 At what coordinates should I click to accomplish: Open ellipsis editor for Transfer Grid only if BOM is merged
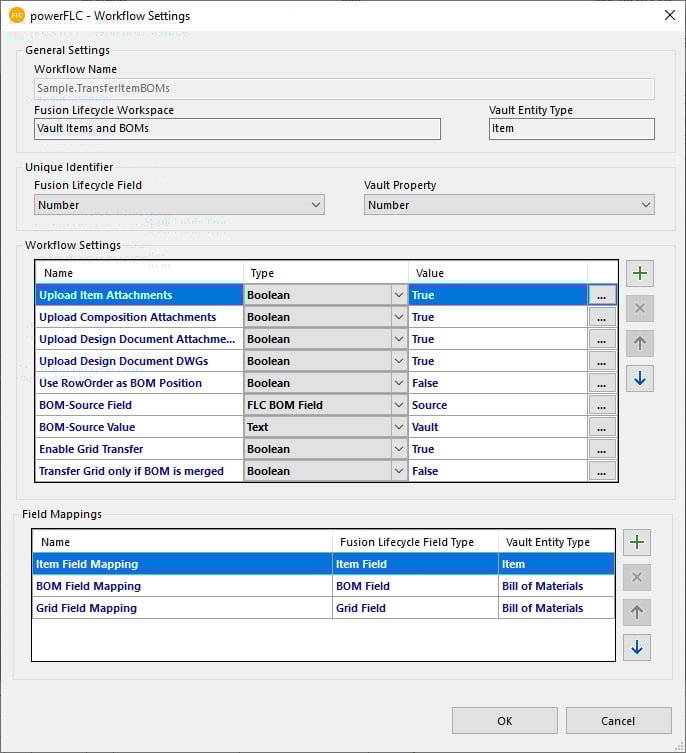pos(601,472)
